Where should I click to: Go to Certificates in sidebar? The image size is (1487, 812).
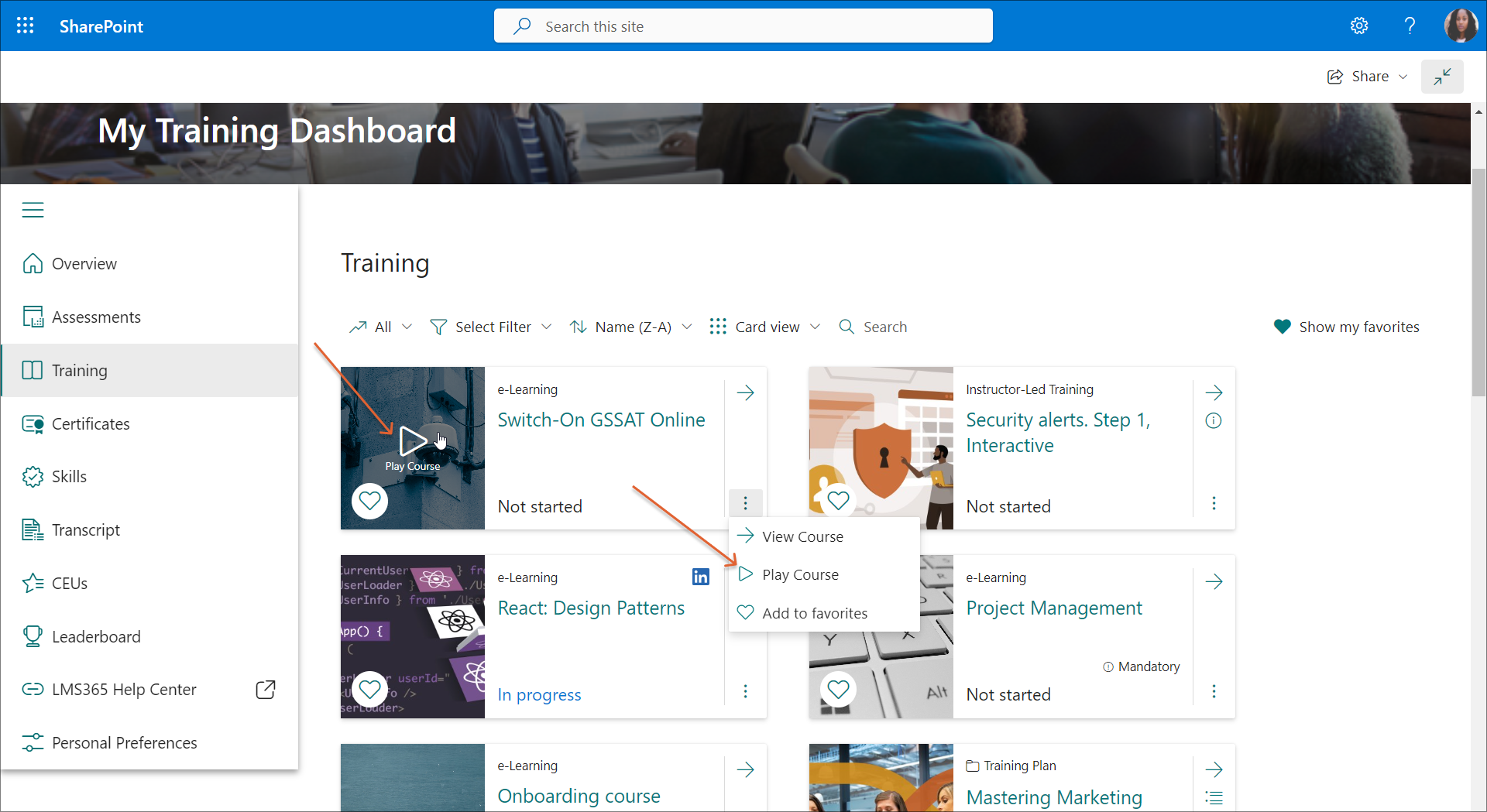point(91,423)
